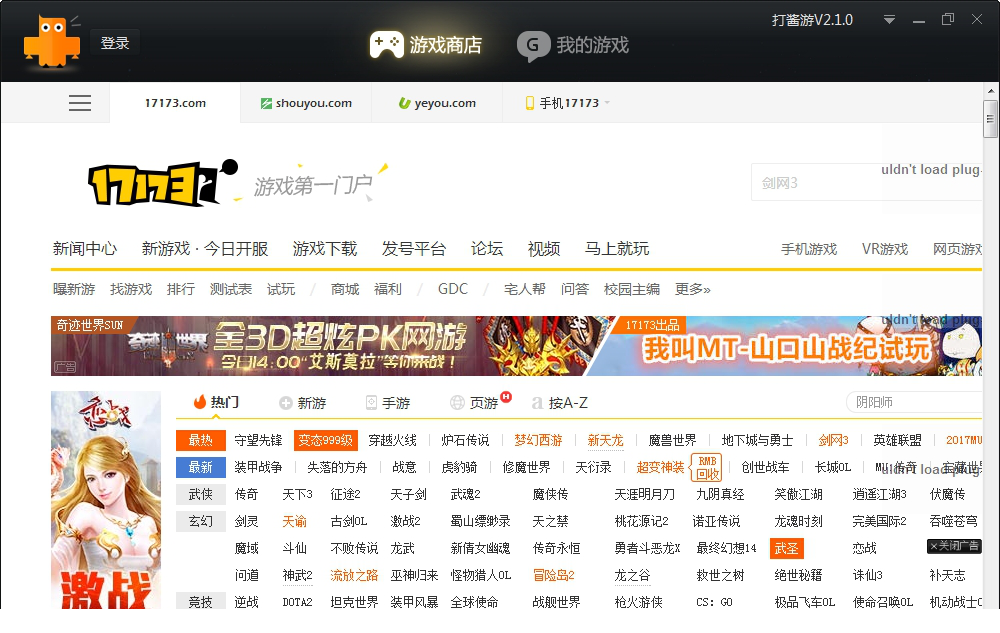Open the 魔兽世界 game link
This screenshot has height=633, width=1000.
(672, 440)
